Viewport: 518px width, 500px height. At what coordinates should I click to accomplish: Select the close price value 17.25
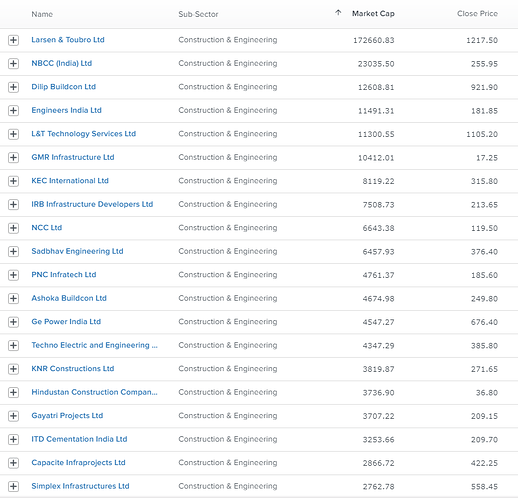487,158
